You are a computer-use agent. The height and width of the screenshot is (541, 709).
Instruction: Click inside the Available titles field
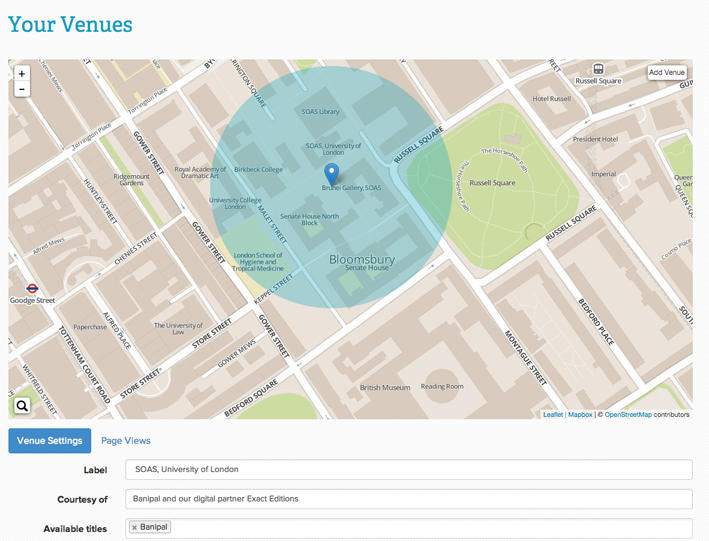tap(409, 528)
